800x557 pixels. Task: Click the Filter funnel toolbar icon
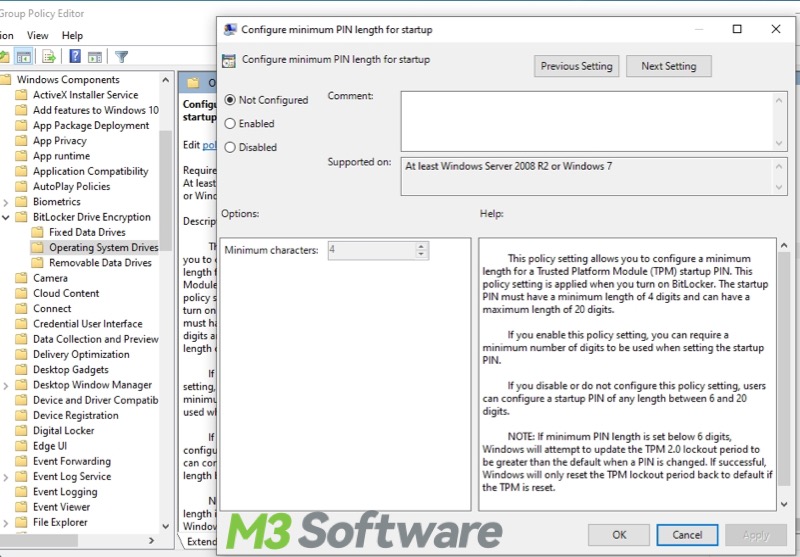click(121, 57)
